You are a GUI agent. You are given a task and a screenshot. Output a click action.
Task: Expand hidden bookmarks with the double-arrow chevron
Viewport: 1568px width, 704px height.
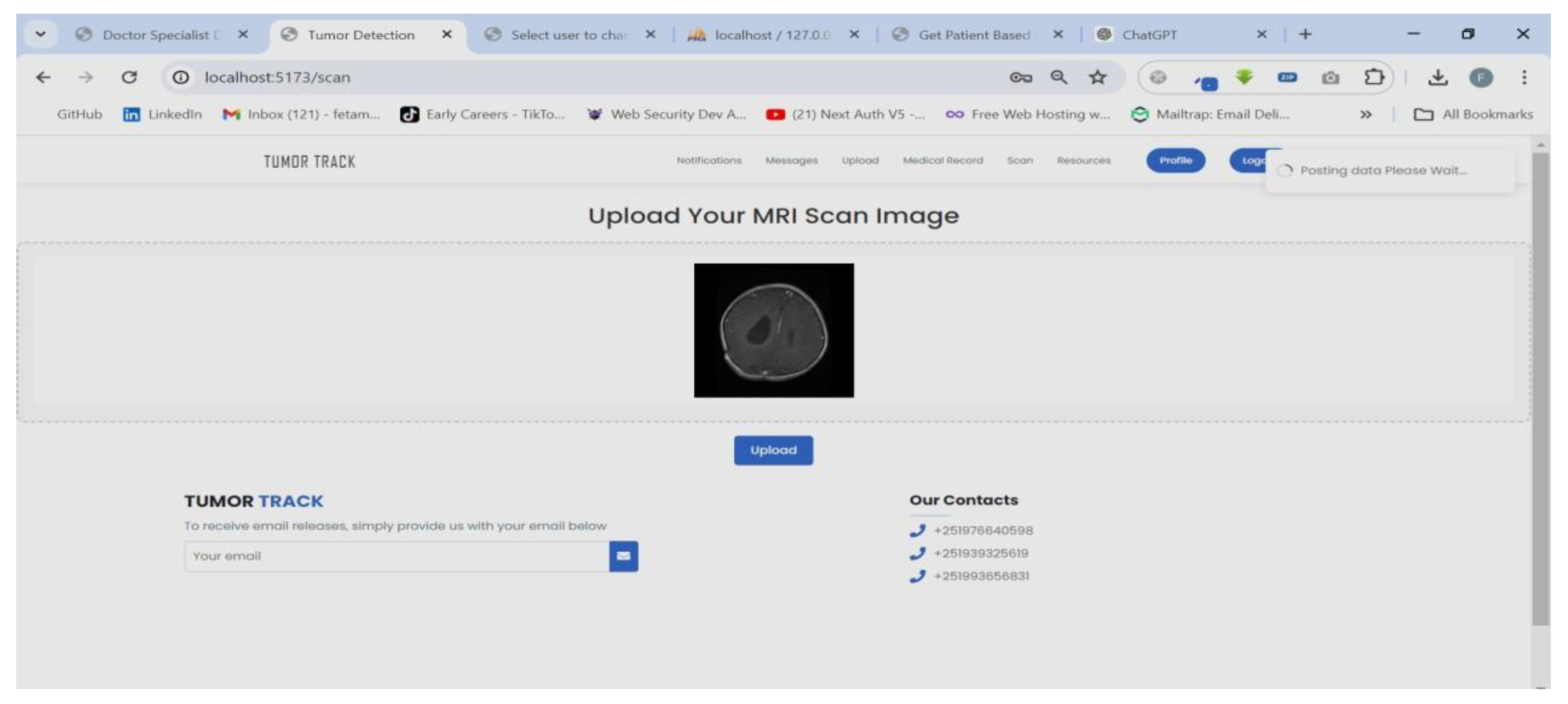pyautogui.click(x=1366, y=114)
